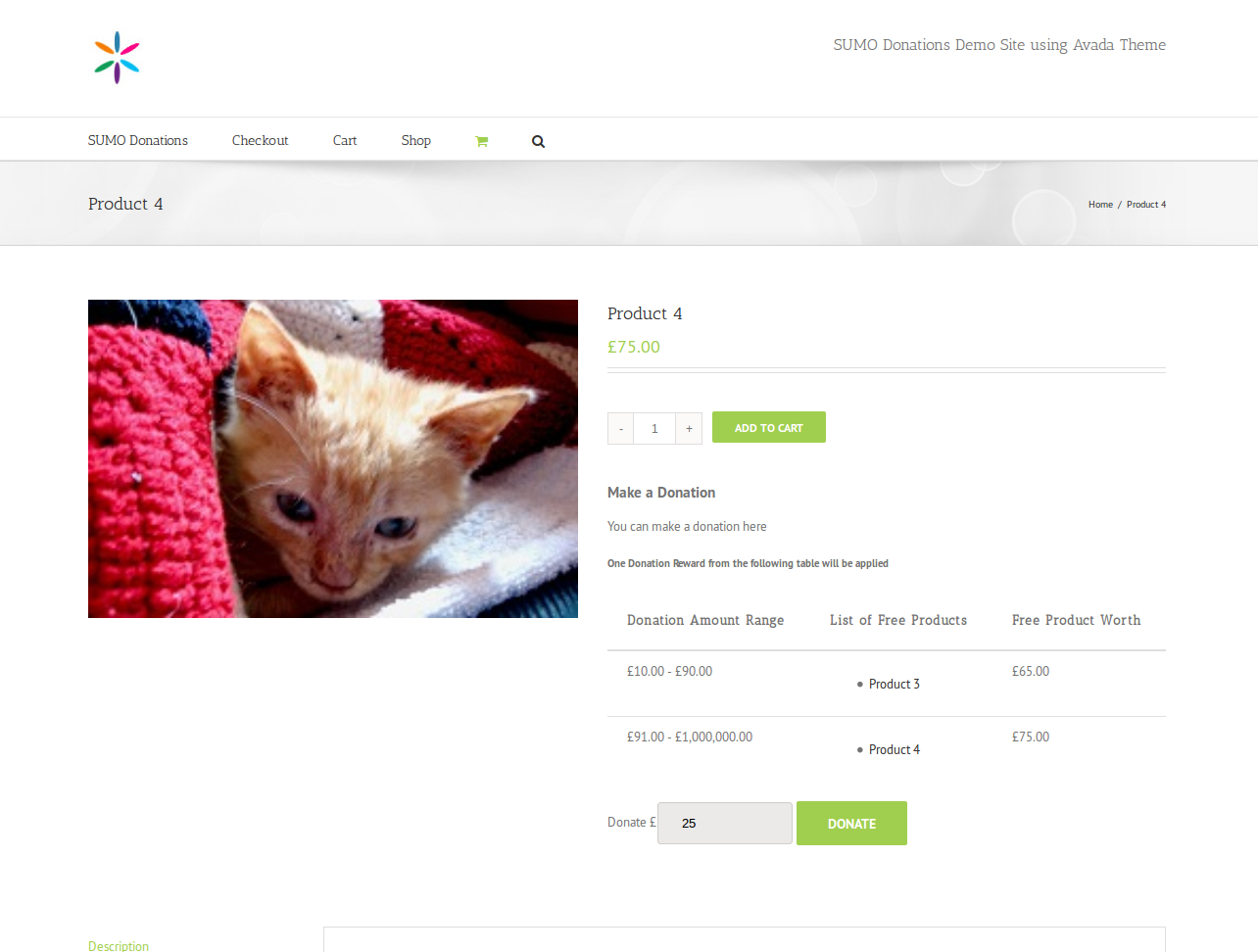Image resolution: width=1258 pixels, height=952 pixels.
Task: Go to the Checkout menu item
Action: [x=260, y=140]
